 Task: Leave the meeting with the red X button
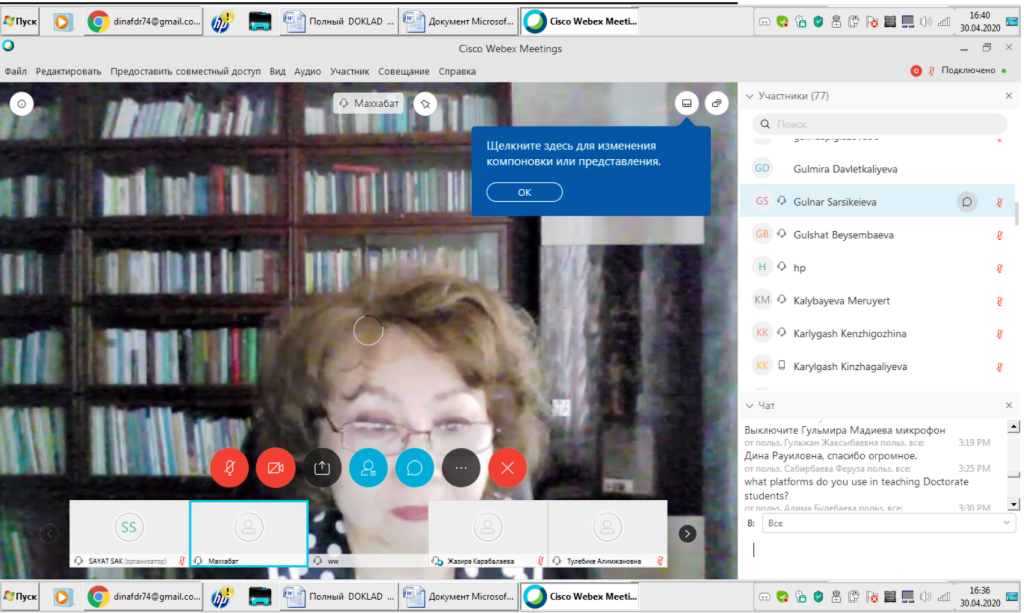507,467
